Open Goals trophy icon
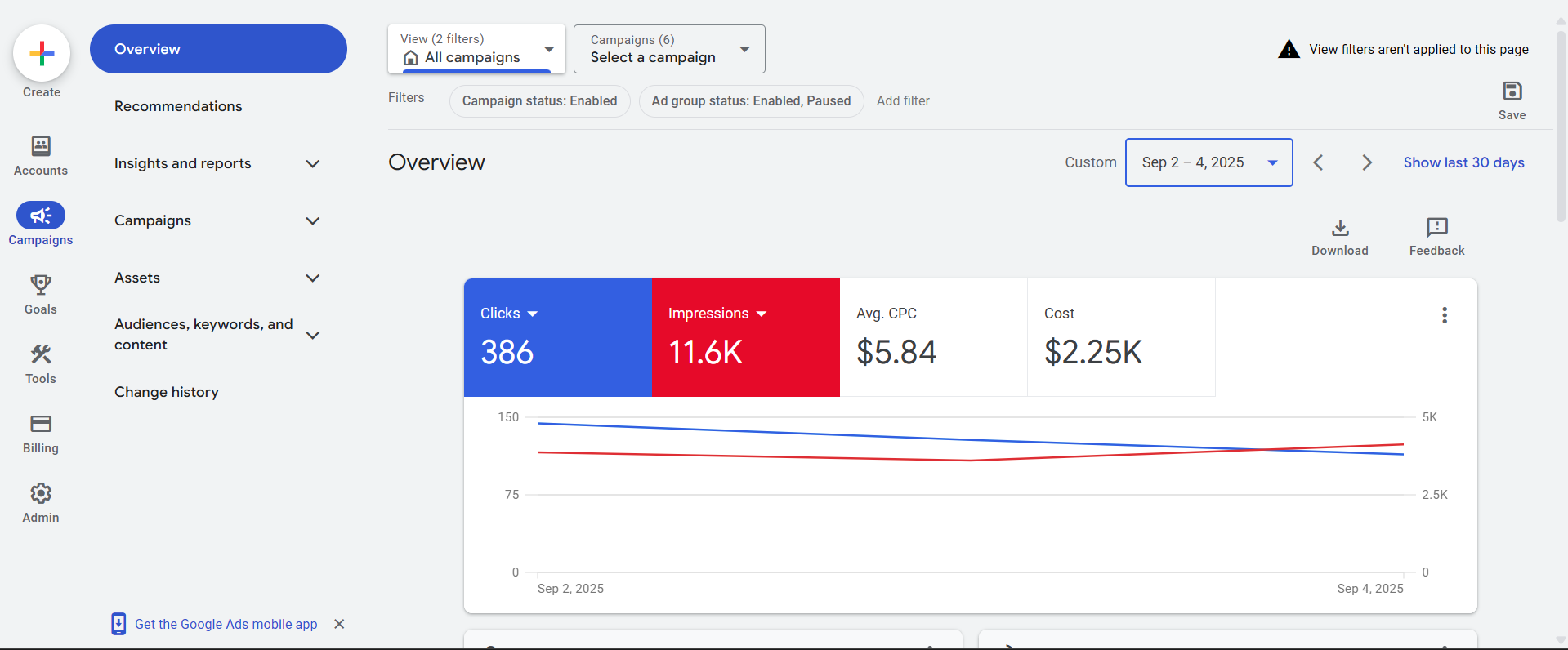Image resolution: width=1568 pixels, height=650 pixels. pyautogui.click(x=41, y=285)
